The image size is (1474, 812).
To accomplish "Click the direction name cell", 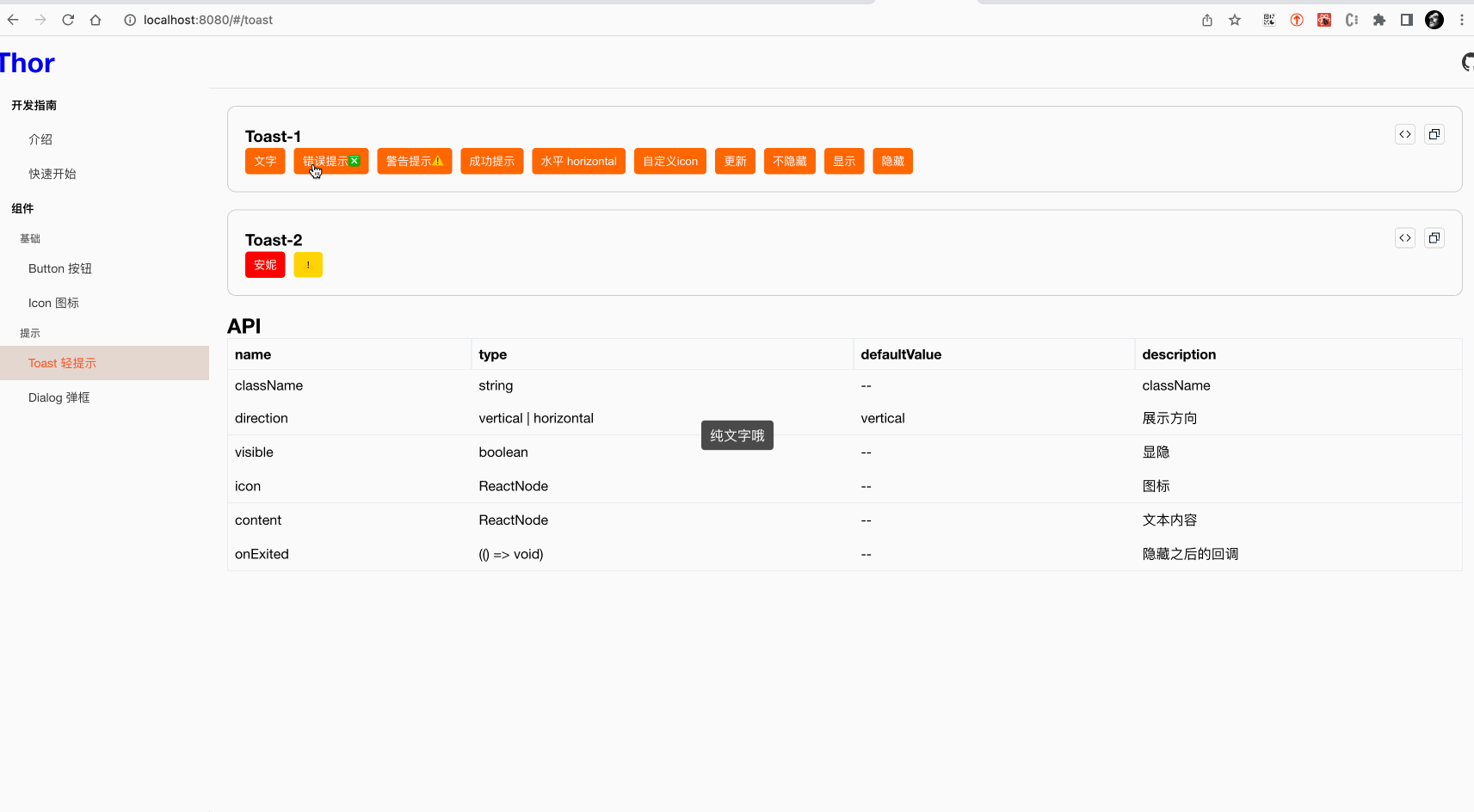I will coord(262,418).
